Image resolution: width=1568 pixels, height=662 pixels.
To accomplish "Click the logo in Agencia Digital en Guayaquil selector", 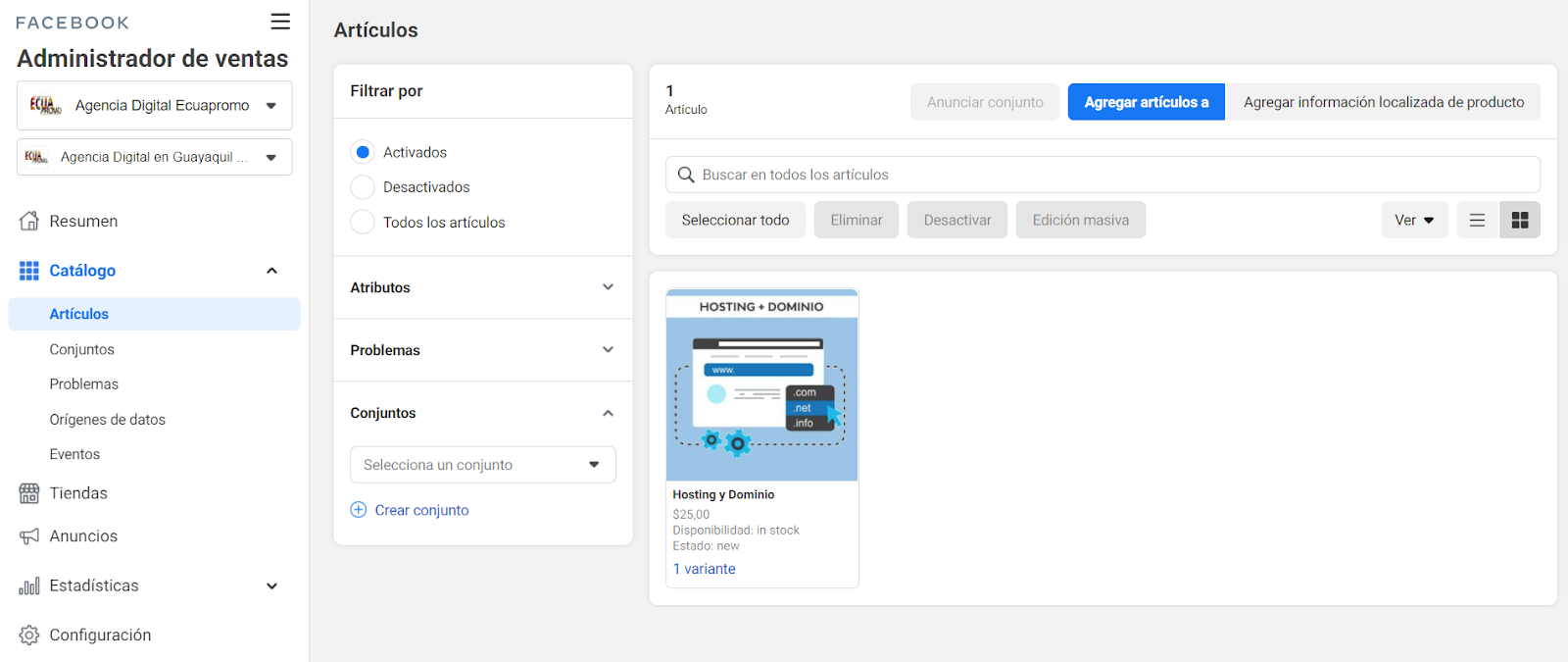I will 36,157.
